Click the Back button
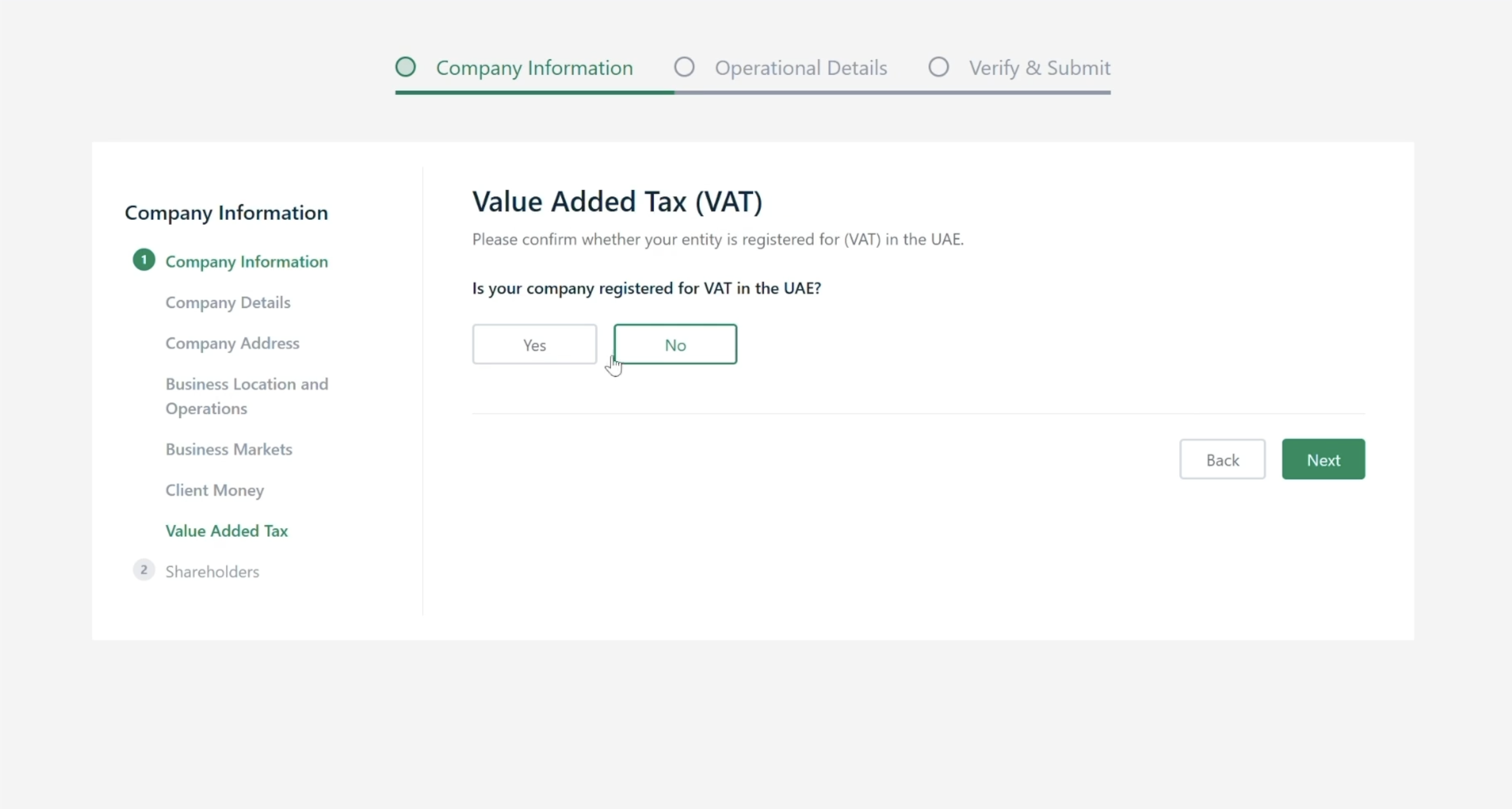Screen dimensions: 1512x809 click(1222, 459)
